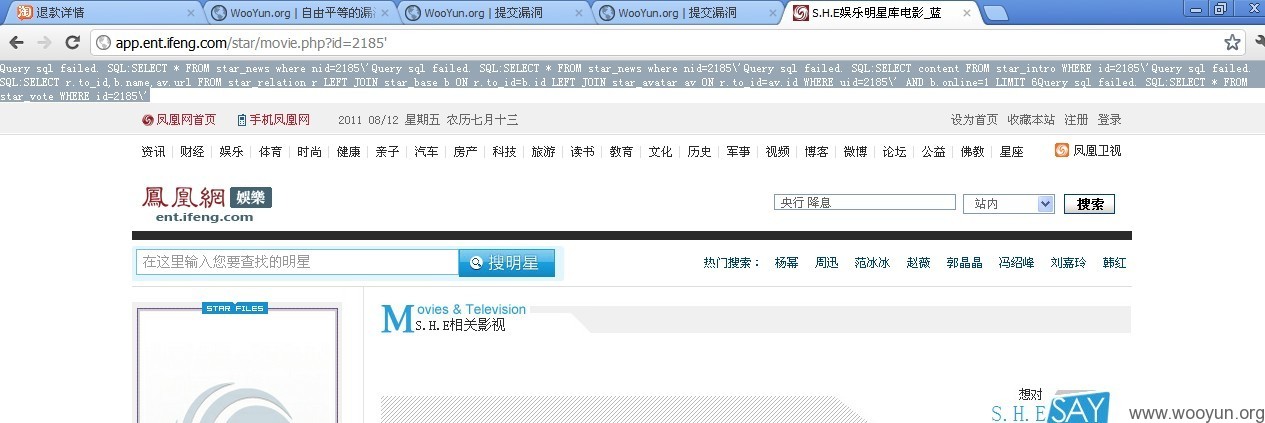This screenshot has width=1265, height=423.
Task: Select the S.H.E娱乐明星库电影 tab
Action: [x=878, y=13]
